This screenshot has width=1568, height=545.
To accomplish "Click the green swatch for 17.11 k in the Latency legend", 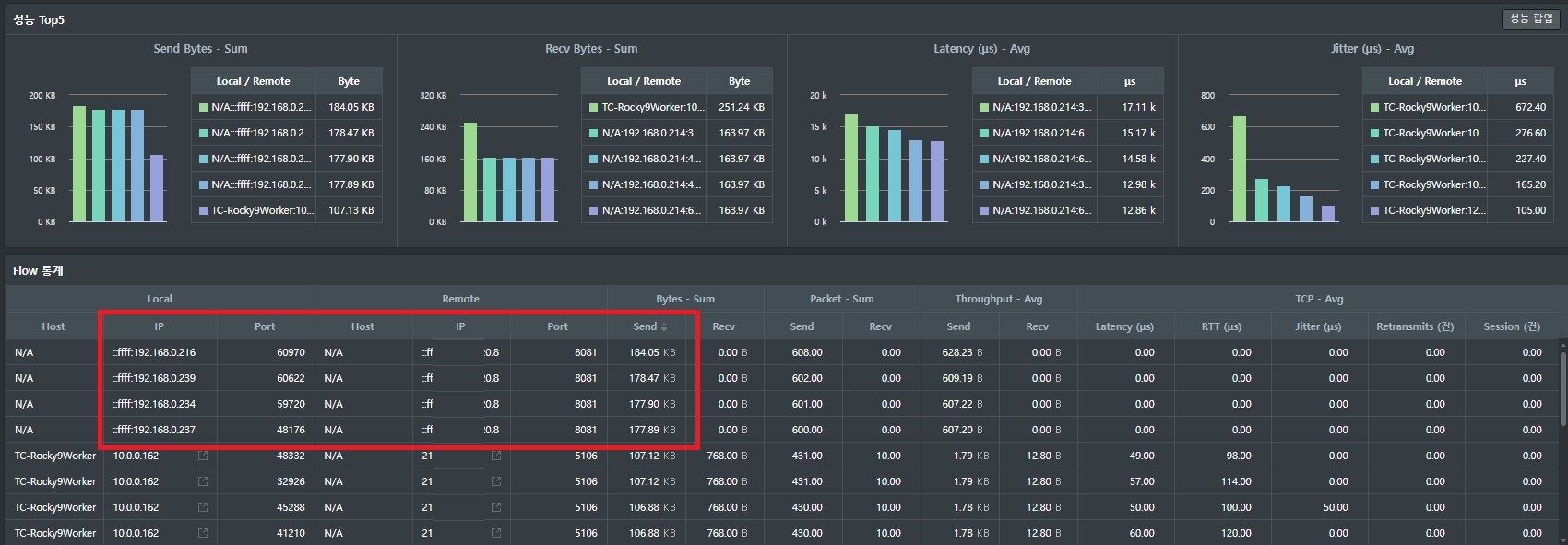I will point(985,107).
